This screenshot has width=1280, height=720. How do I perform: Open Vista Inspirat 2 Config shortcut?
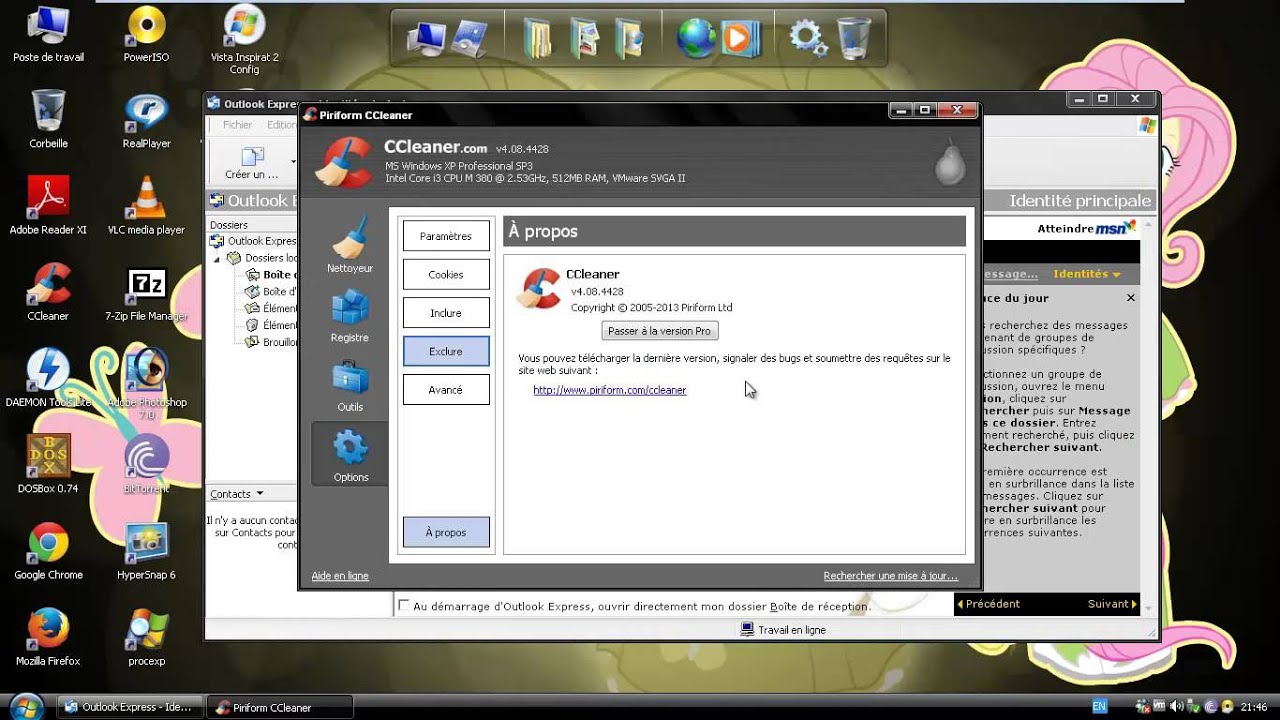click(245, 40)
